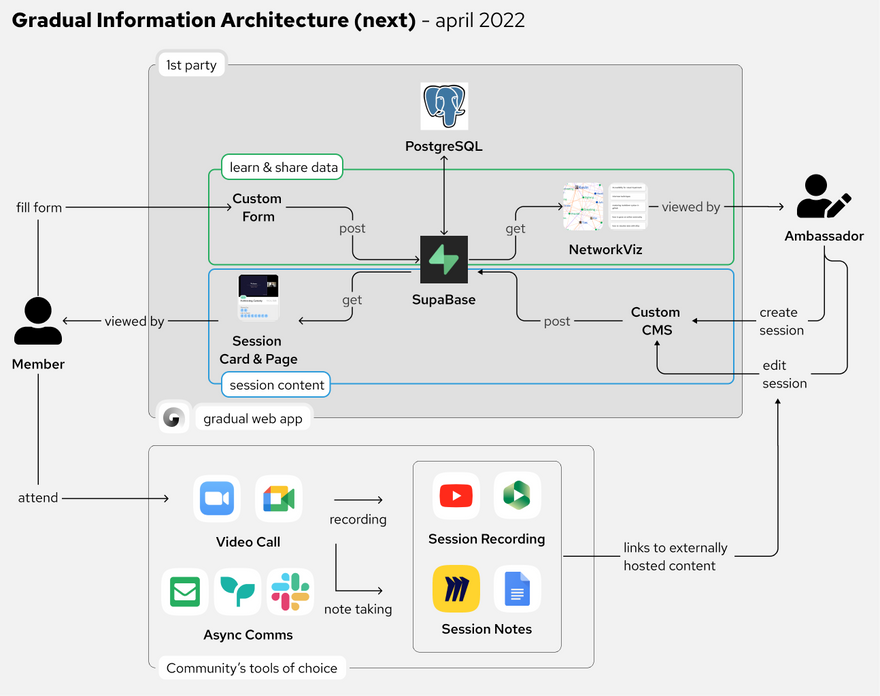
Task: Click the green Microsoft Stream icon
Action: coord(517,496)
